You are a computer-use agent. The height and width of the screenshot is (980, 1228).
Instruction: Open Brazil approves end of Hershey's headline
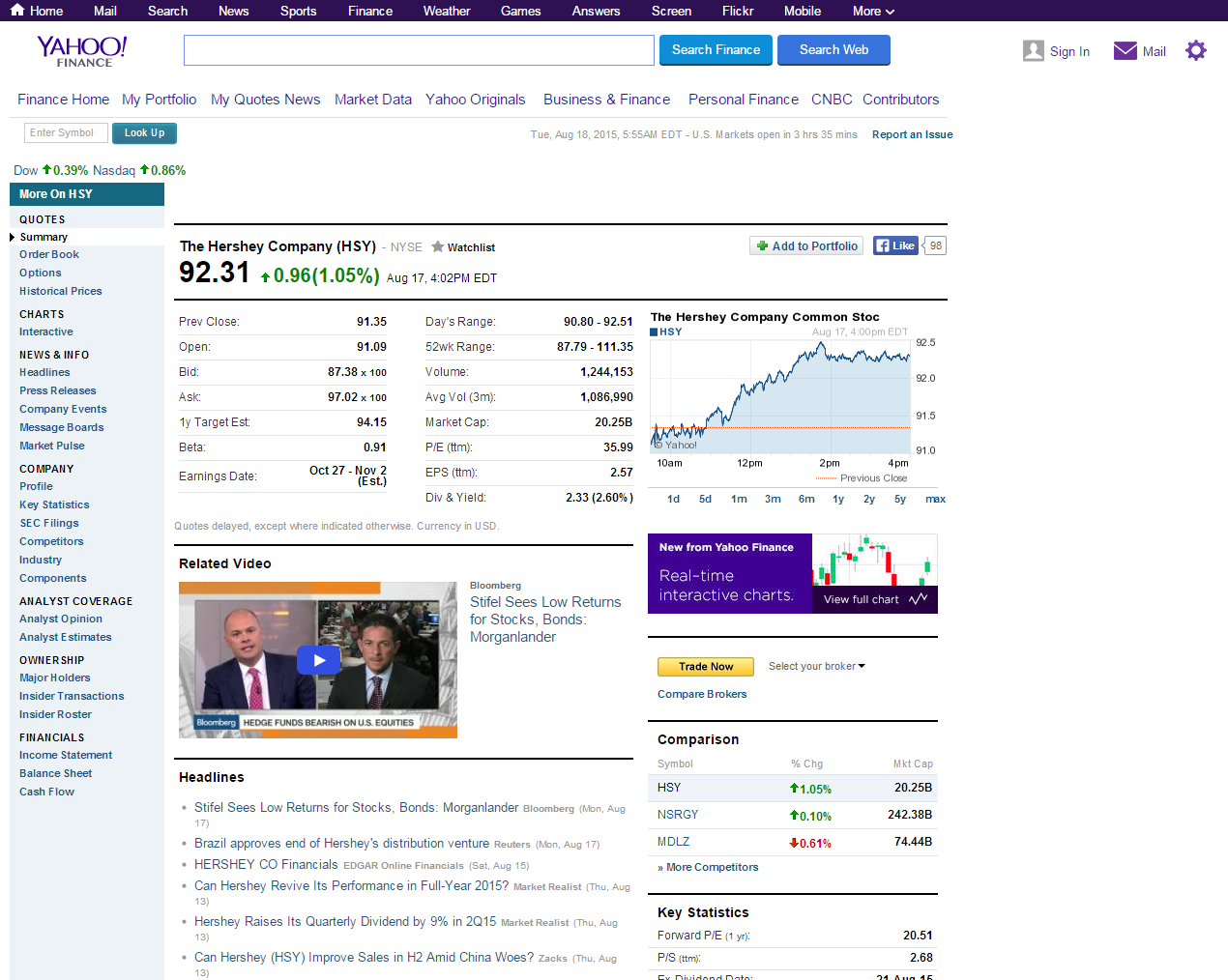(341, 844)
